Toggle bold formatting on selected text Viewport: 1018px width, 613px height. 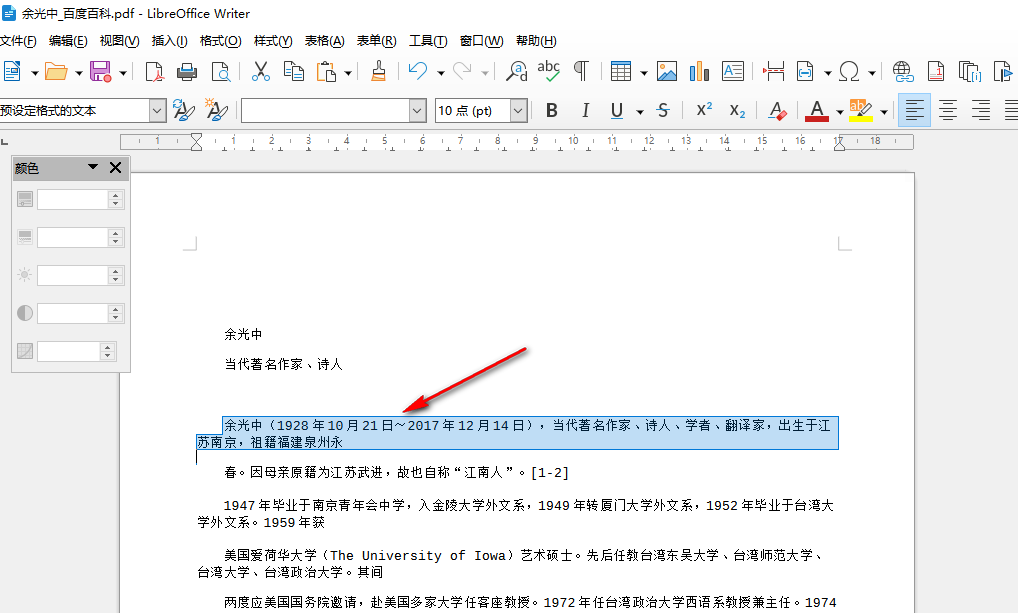tap(551, 110)
